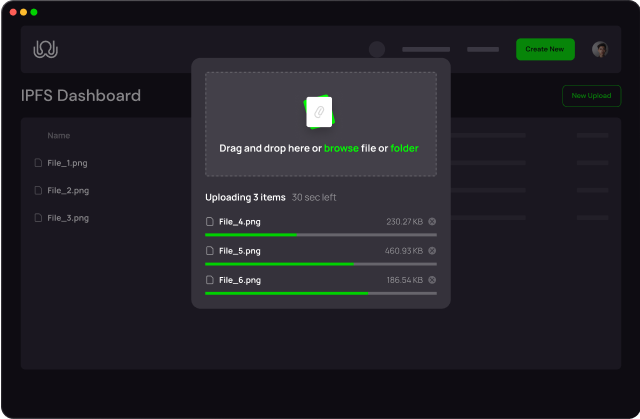Open the user avatar profile picture
The width and height of the screenshot is (640, 419).
point(600,49)
